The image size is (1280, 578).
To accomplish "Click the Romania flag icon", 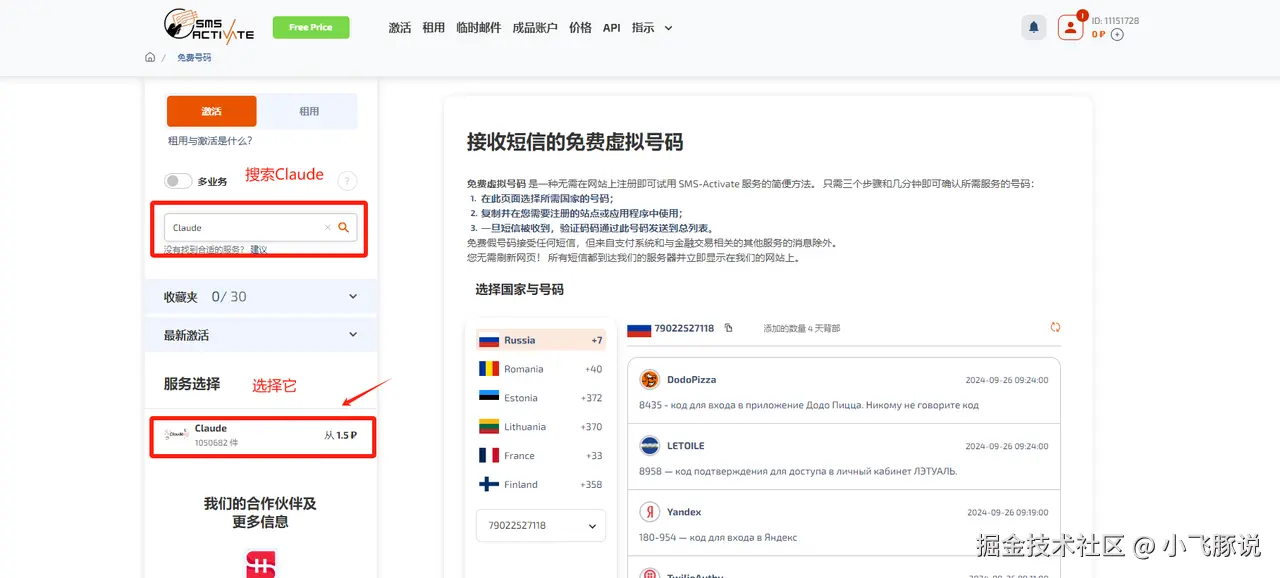I will coord(489,369).
